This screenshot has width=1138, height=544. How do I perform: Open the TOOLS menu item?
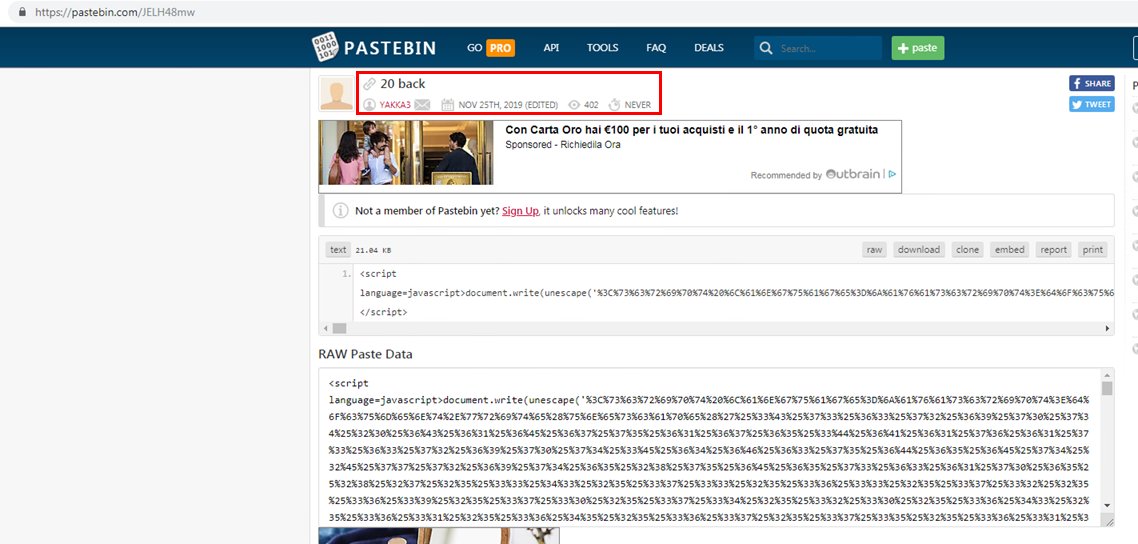pos(602,48)
